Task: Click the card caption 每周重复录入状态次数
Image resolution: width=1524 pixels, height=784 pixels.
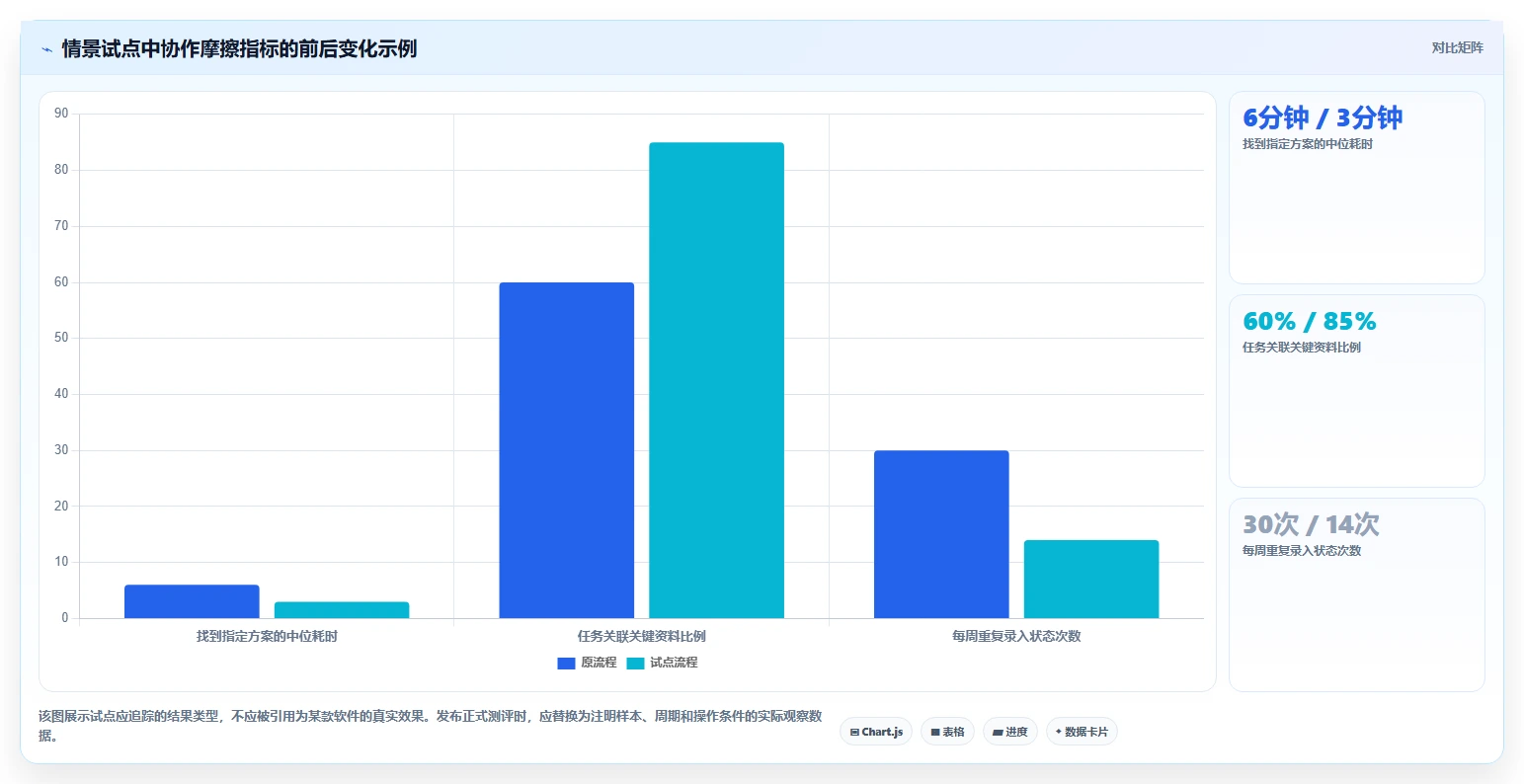Action: click(x=1302, y=551)
